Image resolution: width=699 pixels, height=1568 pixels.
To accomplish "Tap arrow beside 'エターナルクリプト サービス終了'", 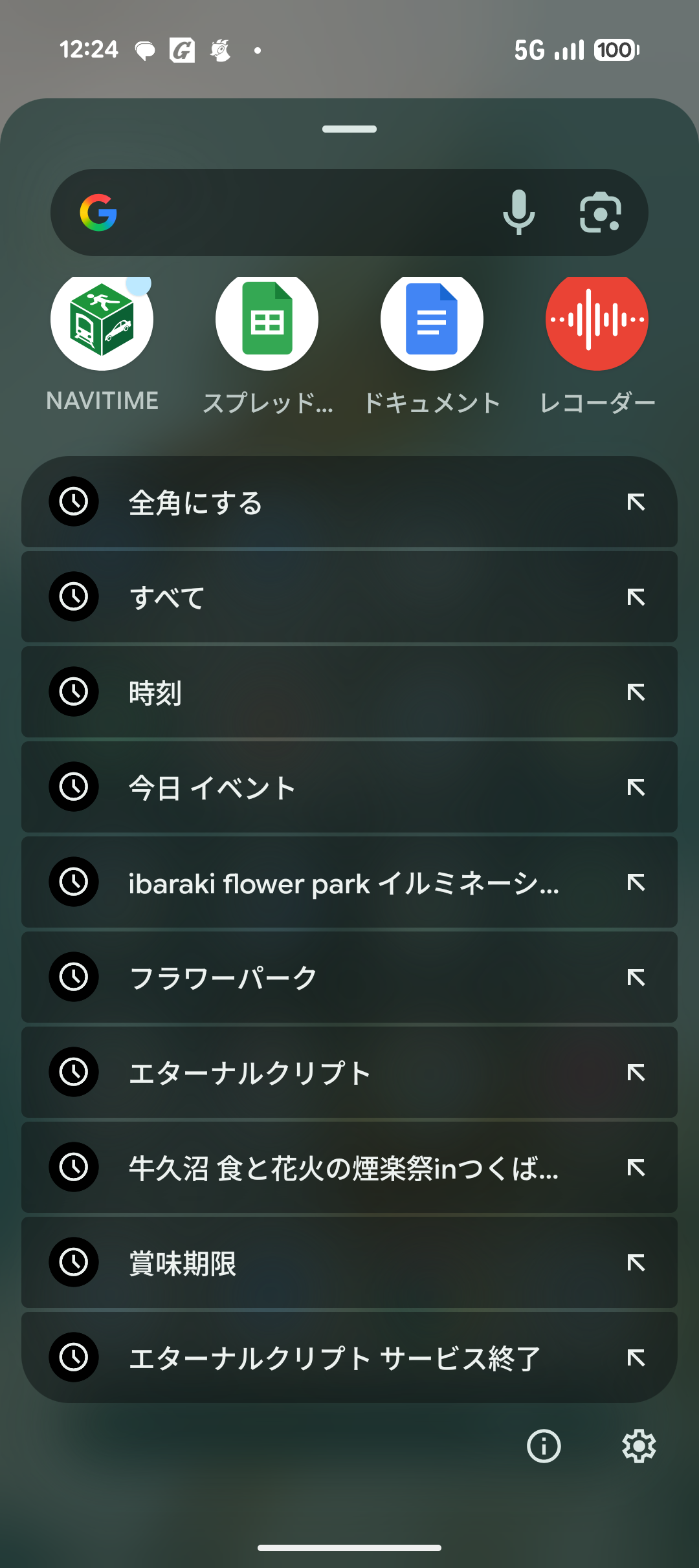I will tap(636, 1358).
